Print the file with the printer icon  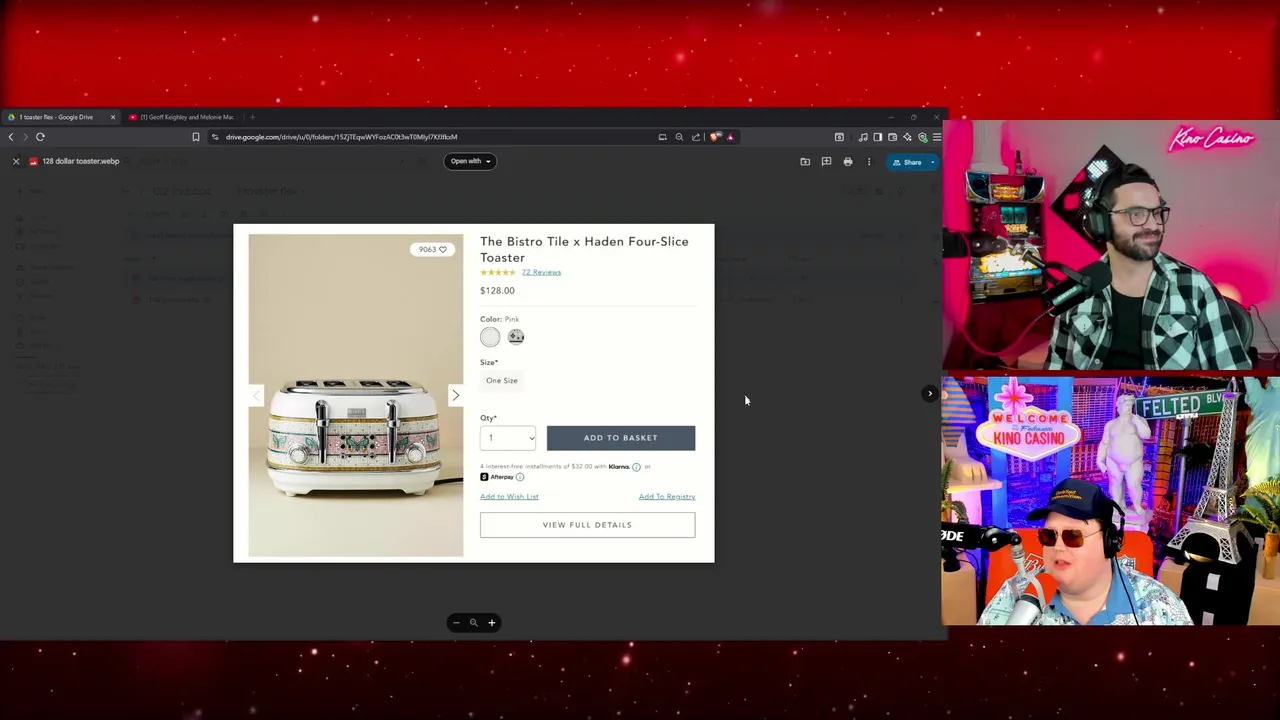coord(848,161)
